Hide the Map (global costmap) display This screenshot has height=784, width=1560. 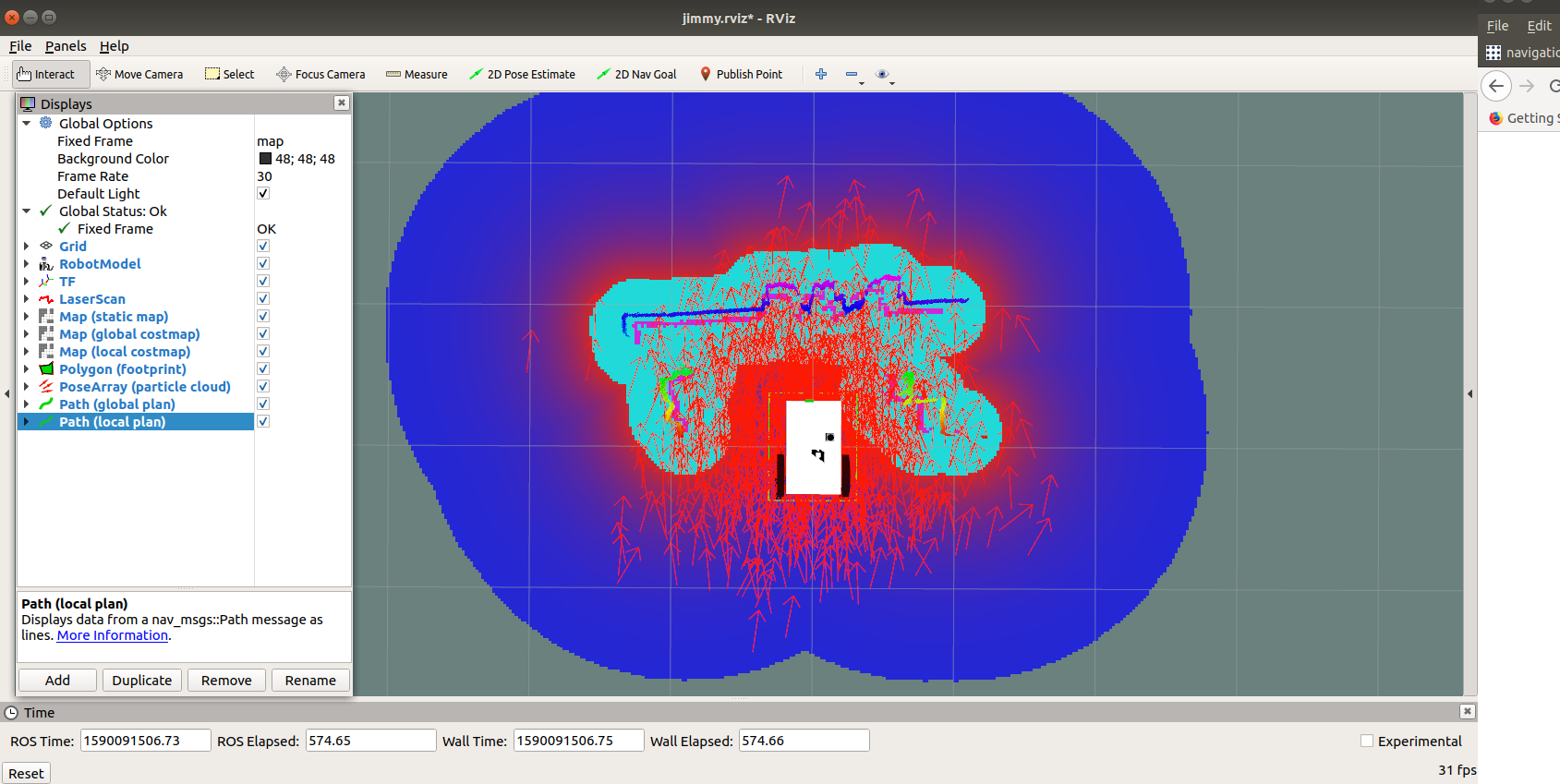pyautogui.click(x=263, y=333)
